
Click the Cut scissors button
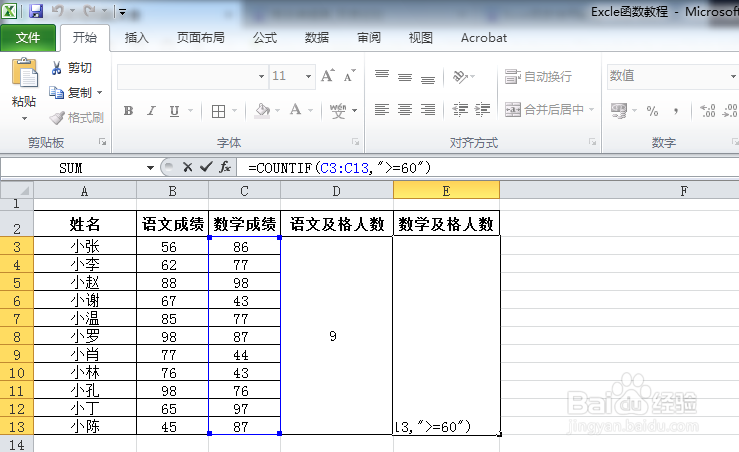coord(72,68)
